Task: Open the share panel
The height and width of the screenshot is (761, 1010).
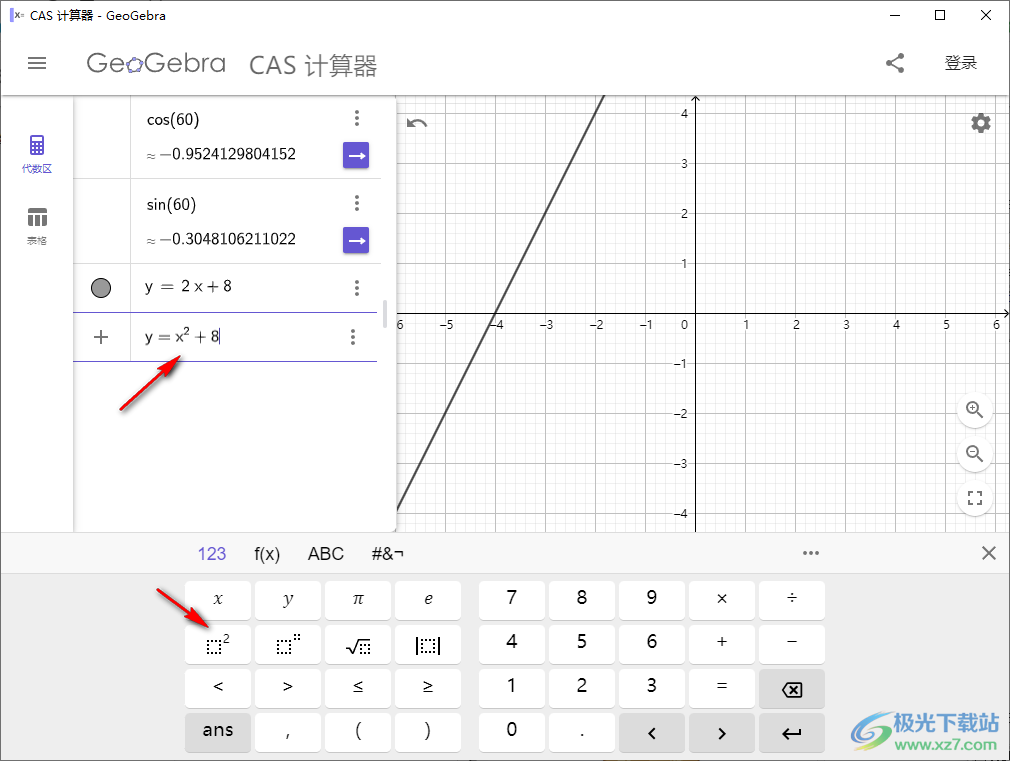Action: click(x=894, y=62)
